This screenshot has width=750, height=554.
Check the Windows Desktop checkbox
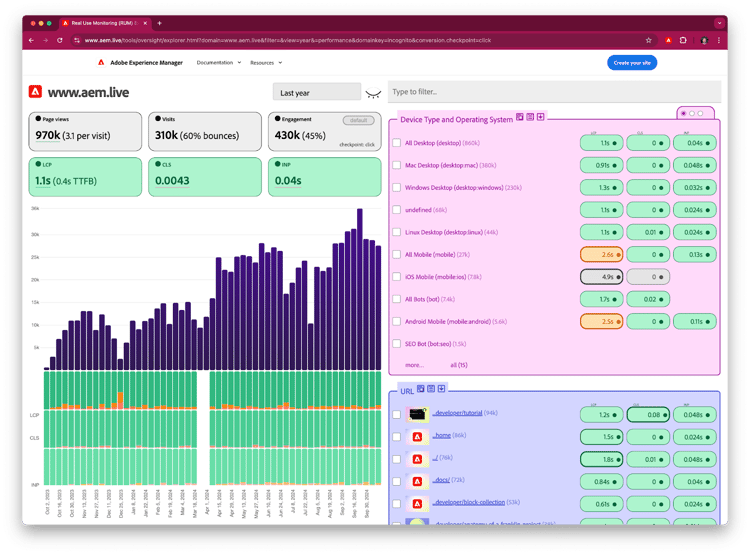pos(397,188)
